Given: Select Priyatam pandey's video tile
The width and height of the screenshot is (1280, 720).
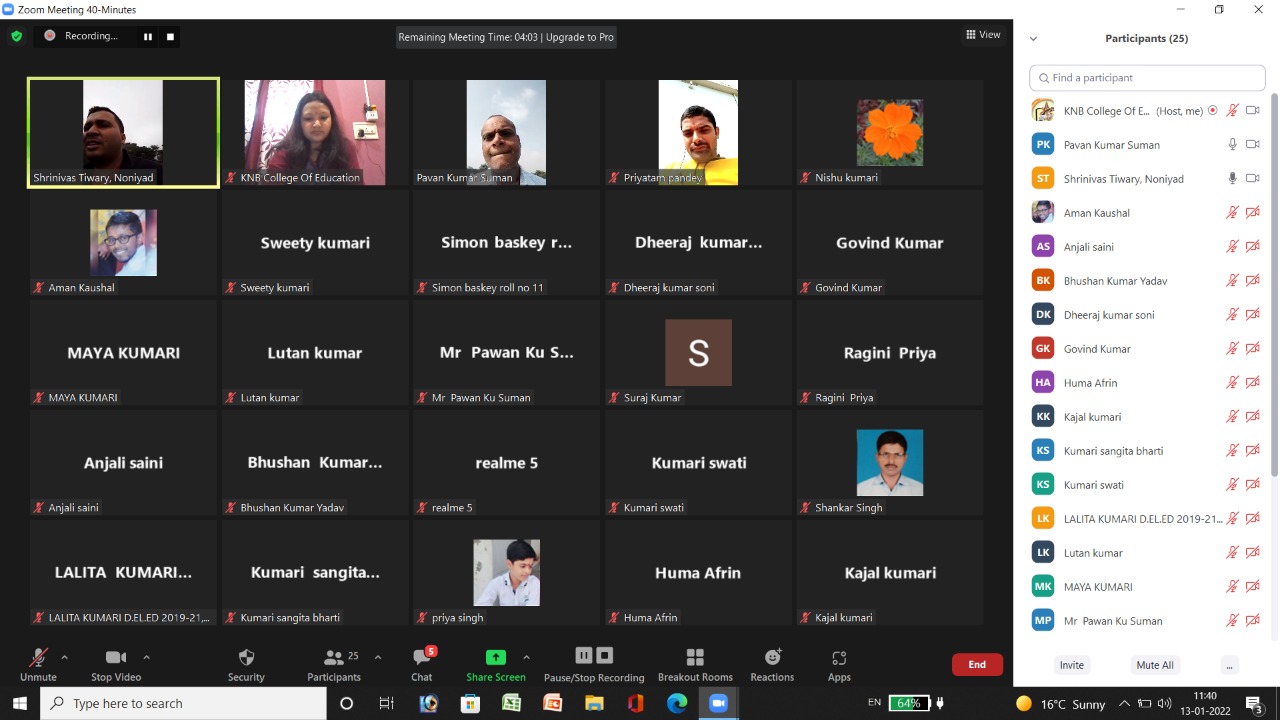Looking at the screenshot, I should [x=698, y=132].
